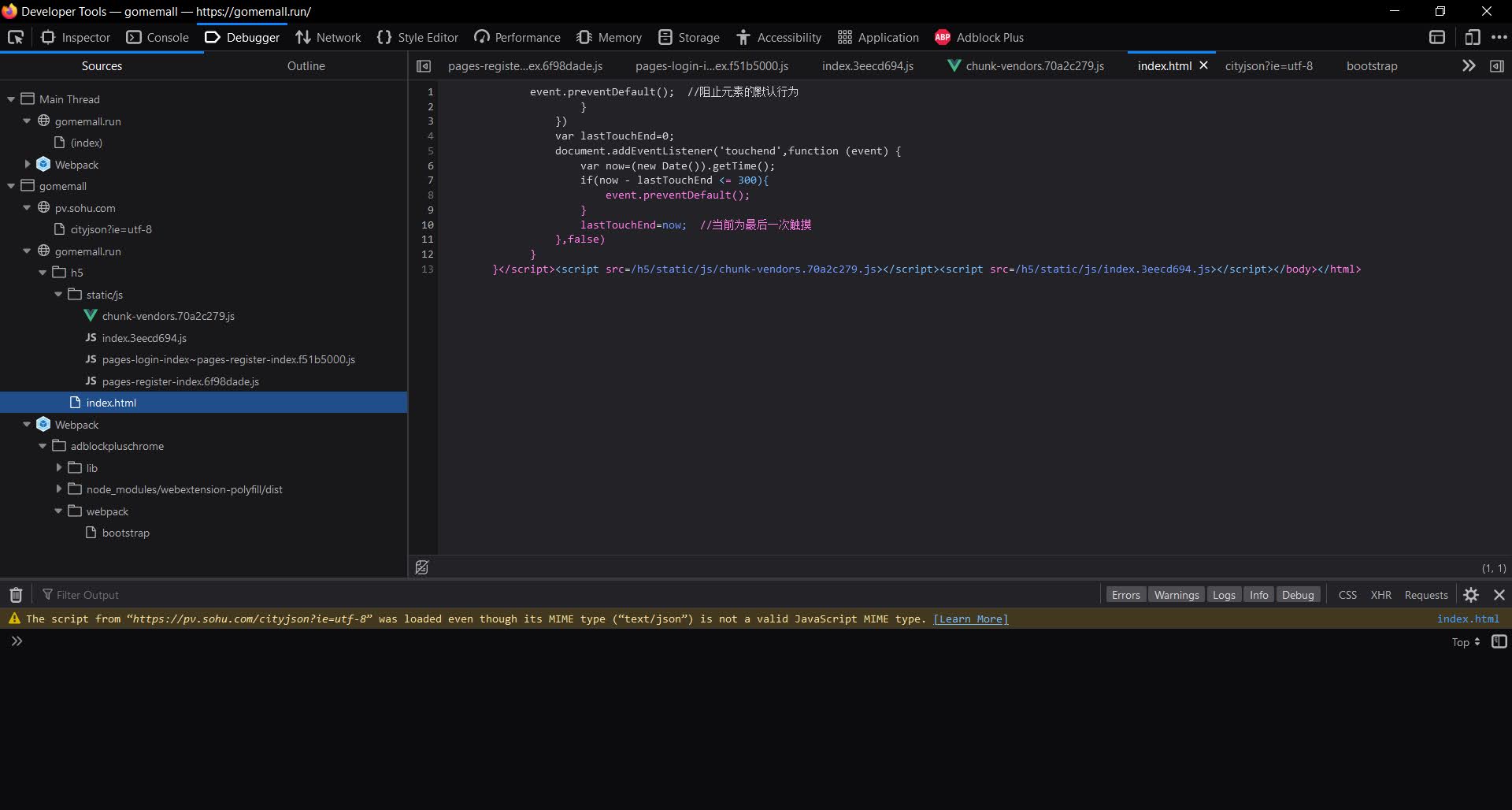
Task: Close the split console
Action: click(1499, 595)
